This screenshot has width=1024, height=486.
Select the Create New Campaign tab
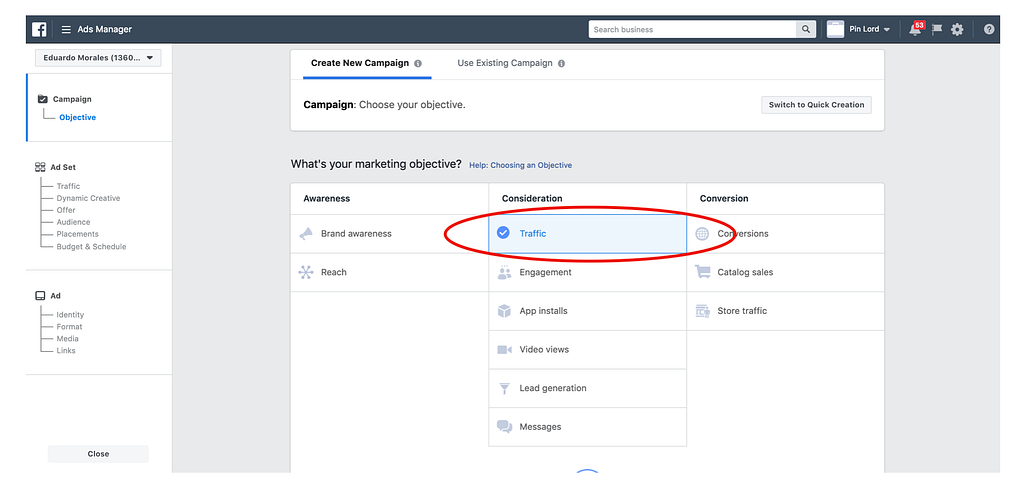click(x=360, y=63)
